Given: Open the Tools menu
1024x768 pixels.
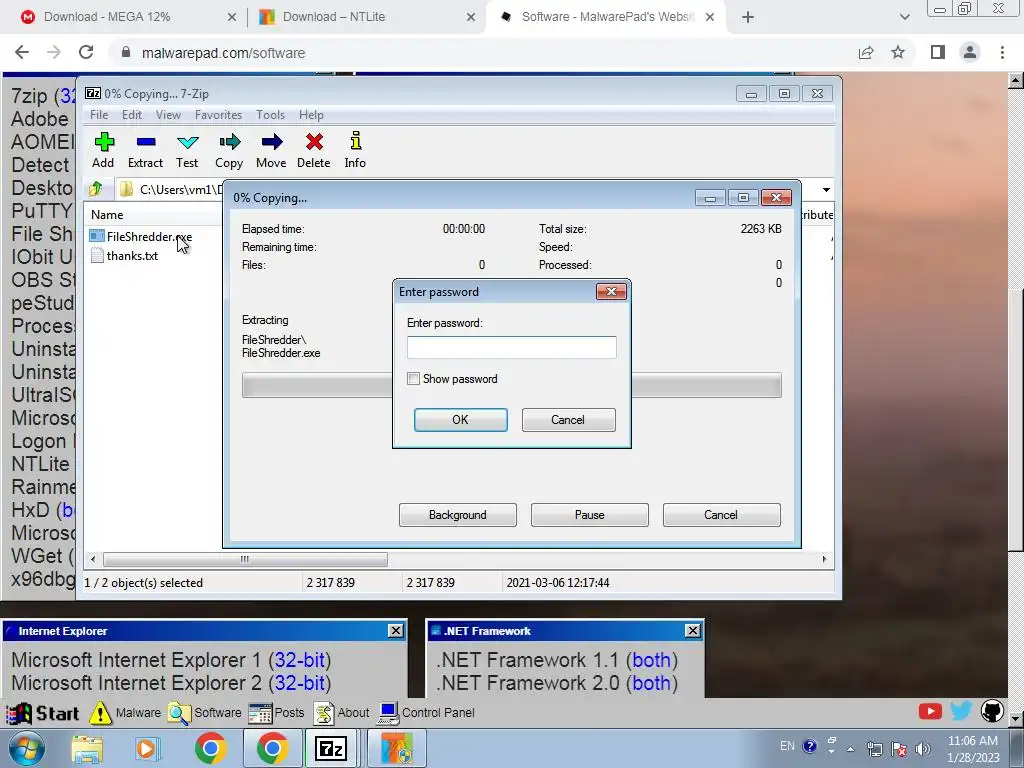Looking at the screenshot, I should [x=270, y=114].
